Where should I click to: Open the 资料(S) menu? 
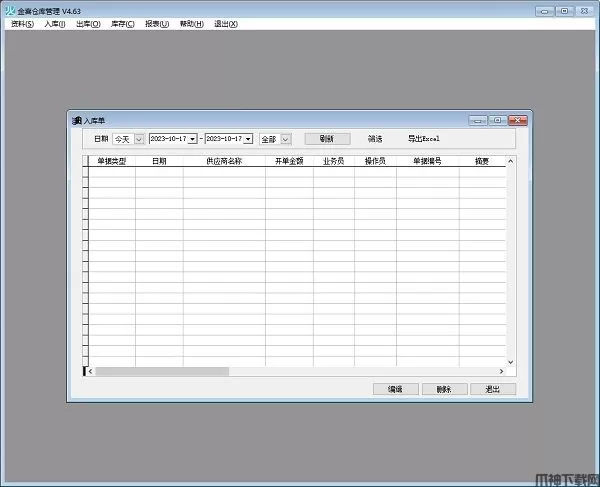(22, 24)
